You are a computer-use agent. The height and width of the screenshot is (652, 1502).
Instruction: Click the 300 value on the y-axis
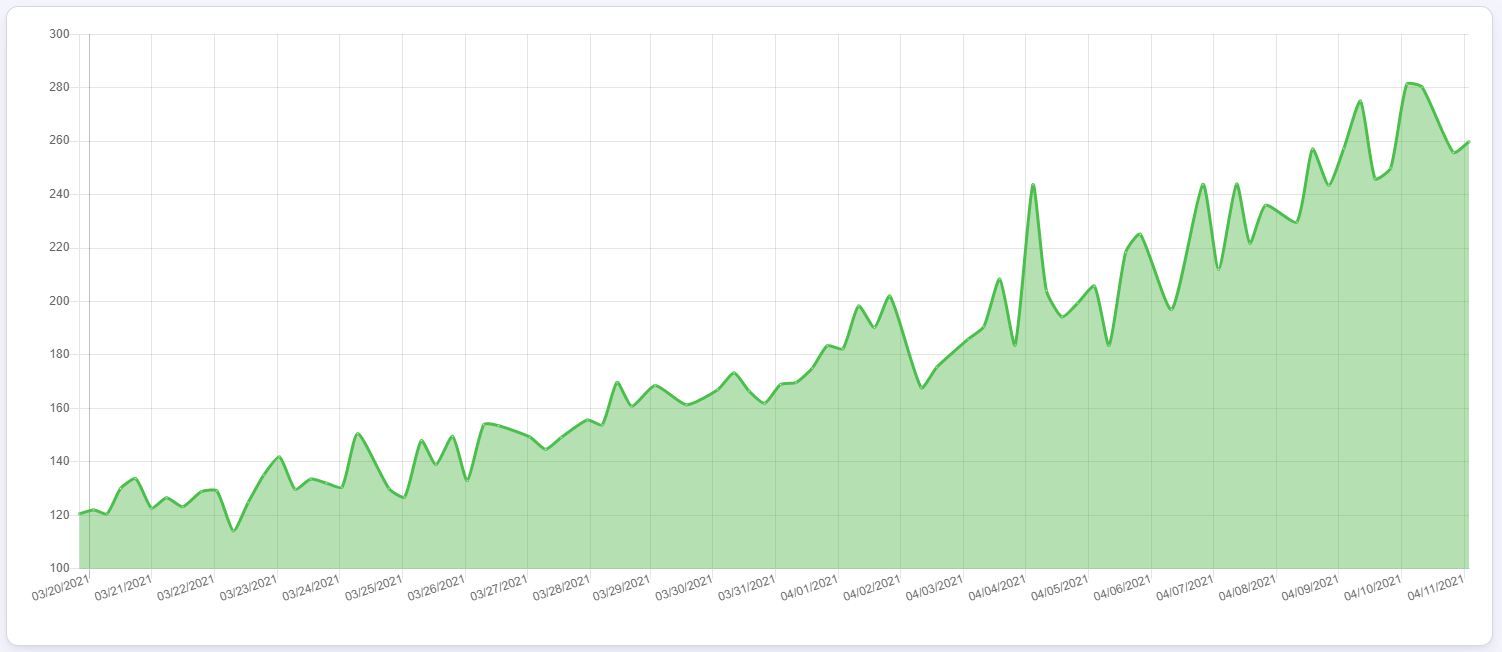(x=59, y=34)
